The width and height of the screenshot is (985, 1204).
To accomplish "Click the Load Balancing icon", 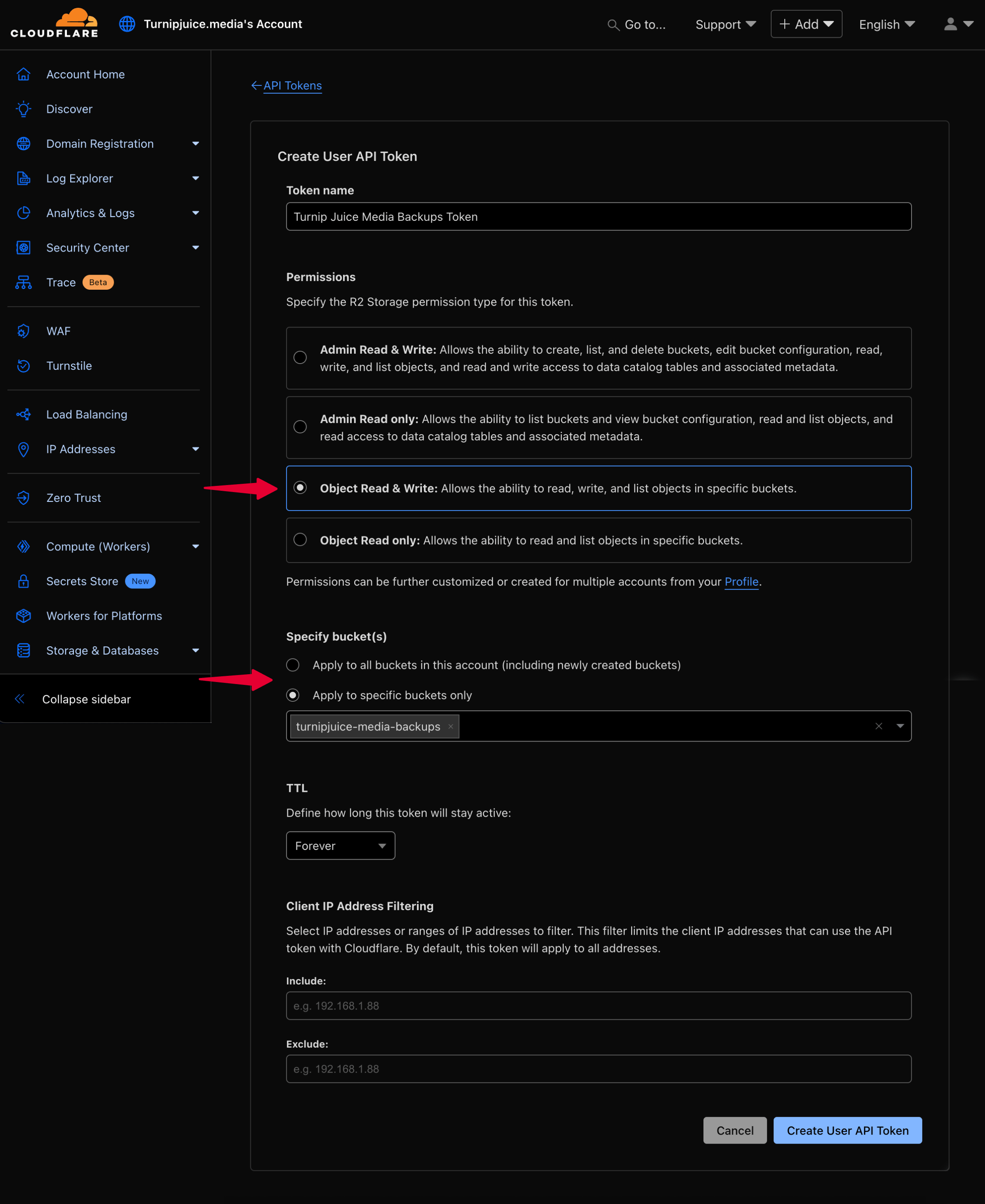I will point(23,414).
